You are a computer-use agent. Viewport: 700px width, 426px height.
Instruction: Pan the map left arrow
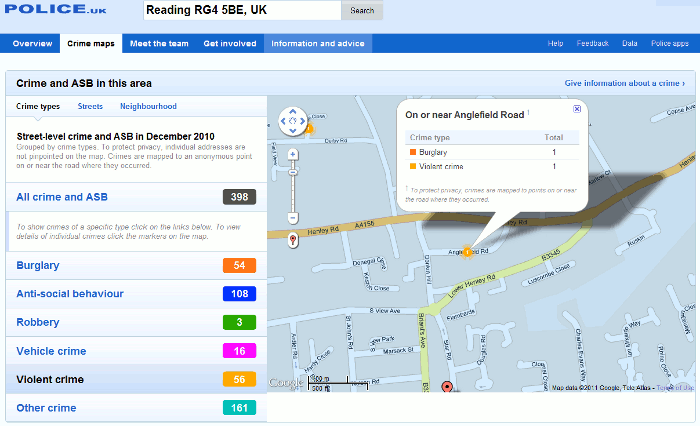[283, 121]
